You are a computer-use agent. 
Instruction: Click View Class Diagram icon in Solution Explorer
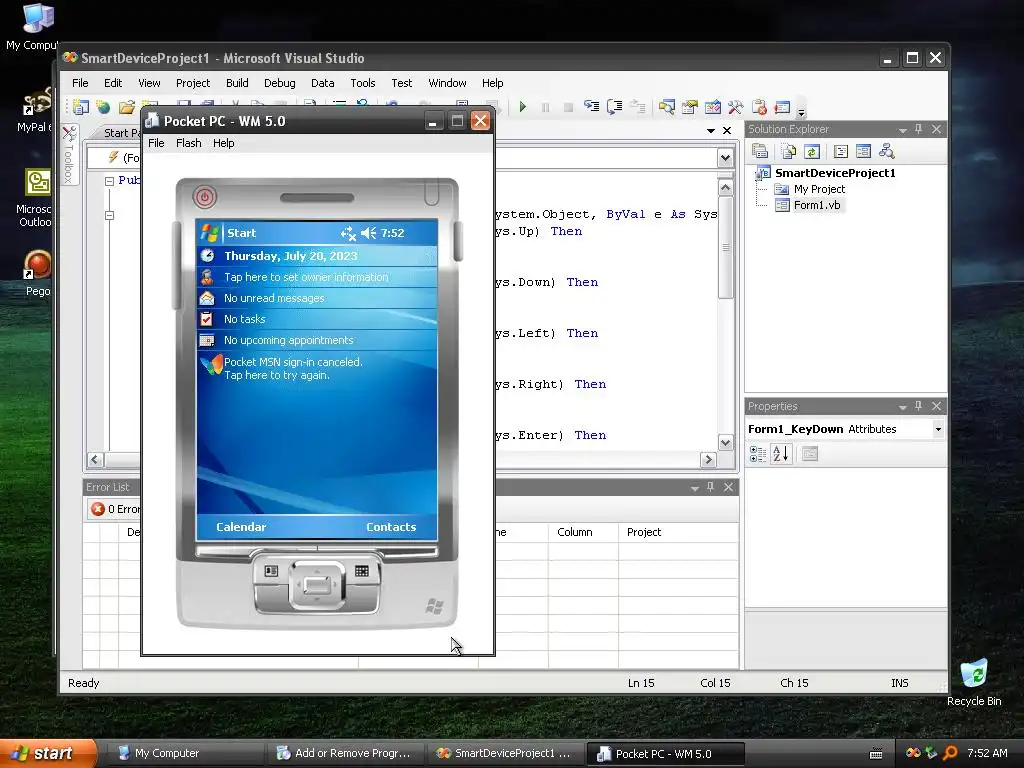pyautogui.click(x=886, y=152)
